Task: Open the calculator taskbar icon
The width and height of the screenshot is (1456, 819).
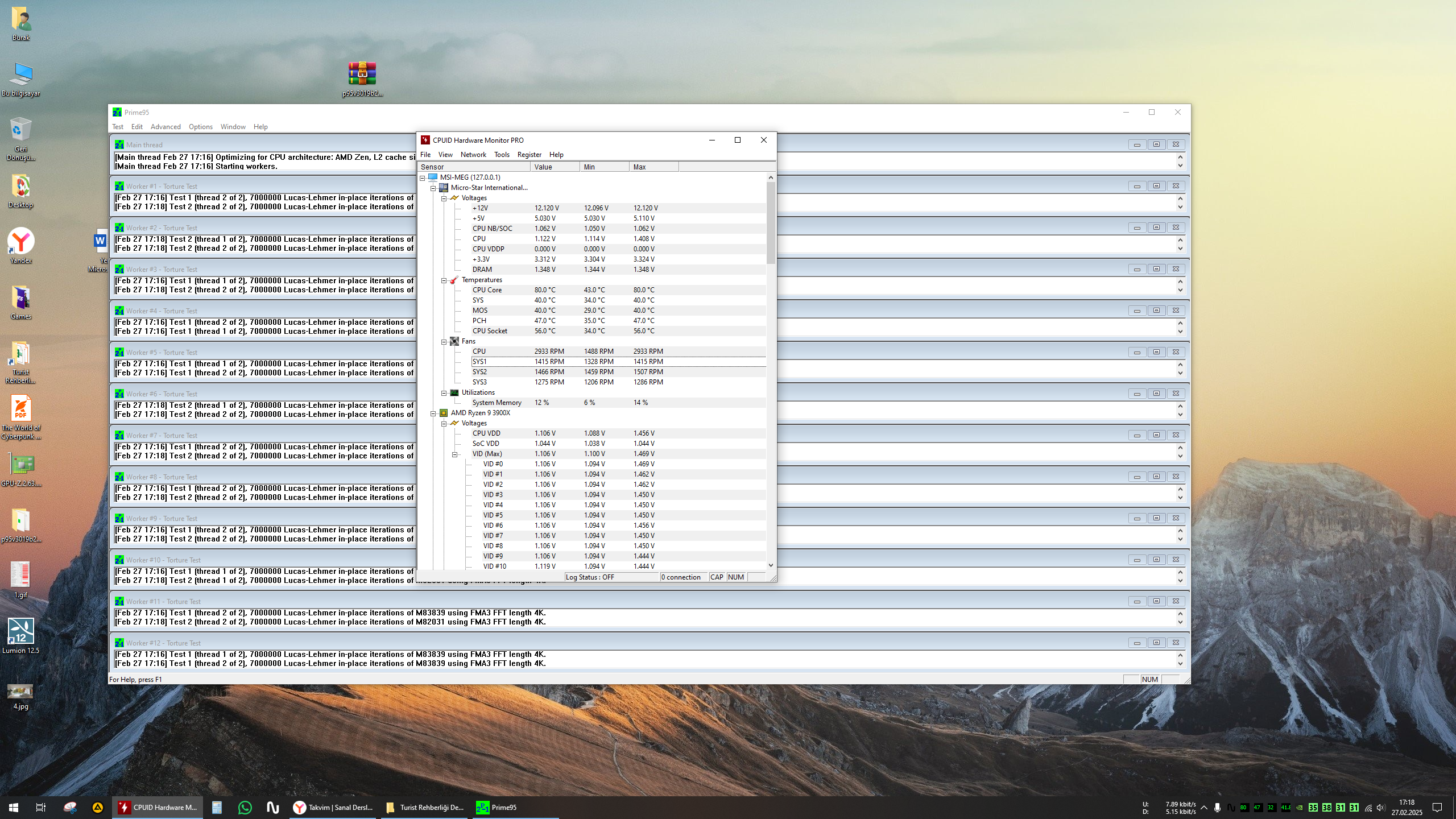Action: [x=217, y=807]
